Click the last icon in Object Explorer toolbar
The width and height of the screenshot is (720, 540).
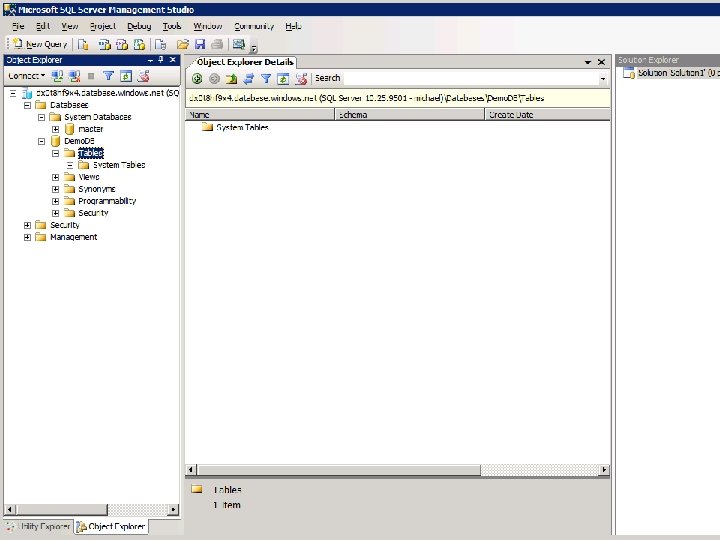tap(143, 76)
